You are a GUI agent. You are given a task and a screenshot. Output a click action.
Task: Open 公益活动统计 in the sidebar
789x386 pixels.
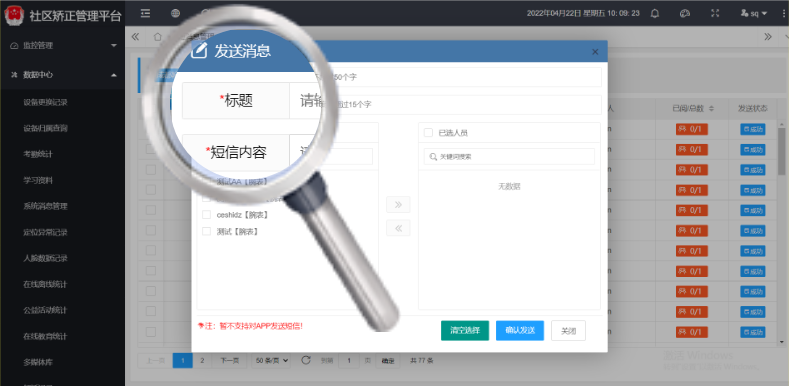[45, 310]
